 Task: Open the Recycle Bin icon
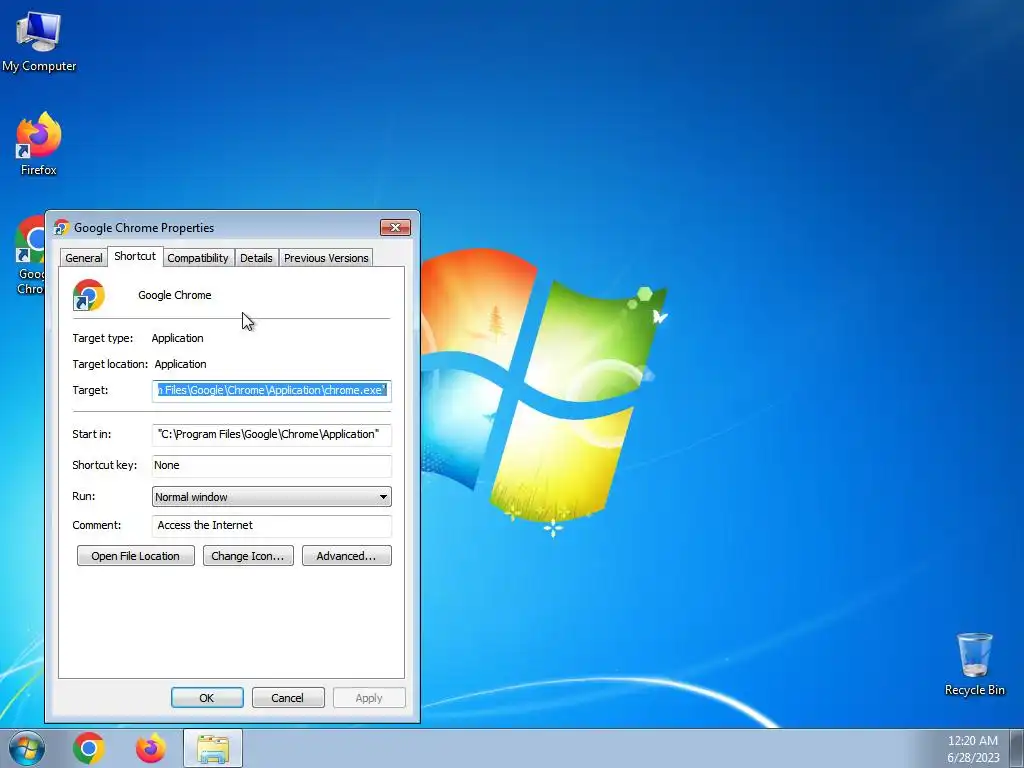pyautogui.click(x=974, y=664)
